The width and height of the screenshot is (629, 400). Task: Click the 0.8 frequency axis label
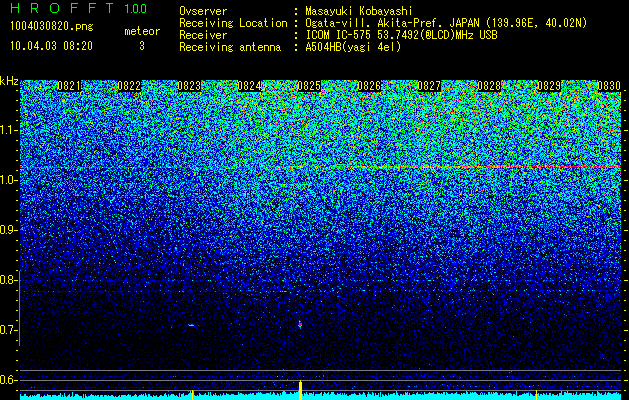tap(8, 280)
